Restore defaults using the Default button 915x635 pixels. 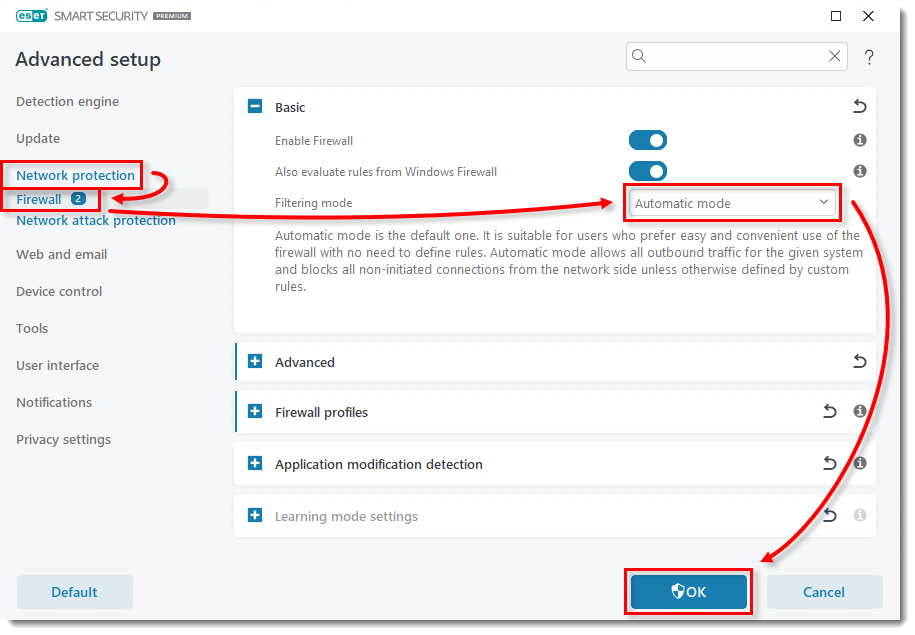click(x=74, y=592)
